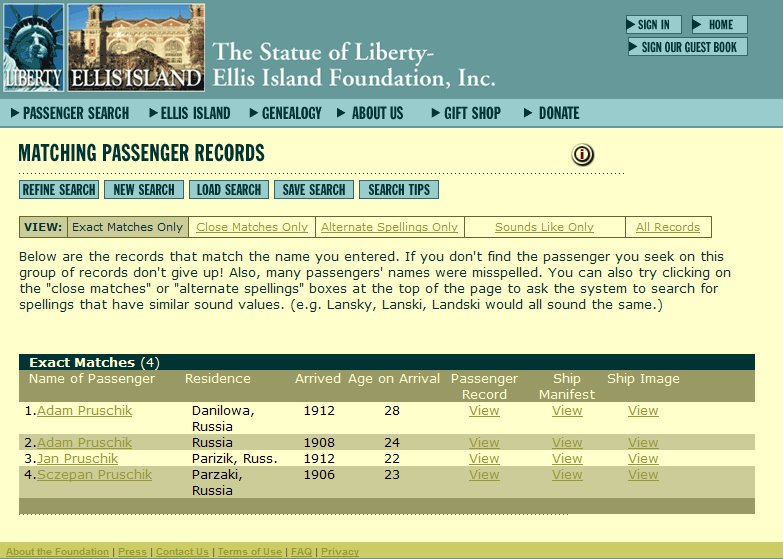View ship image for Adam Pruschik 1908

pos(643,443)
